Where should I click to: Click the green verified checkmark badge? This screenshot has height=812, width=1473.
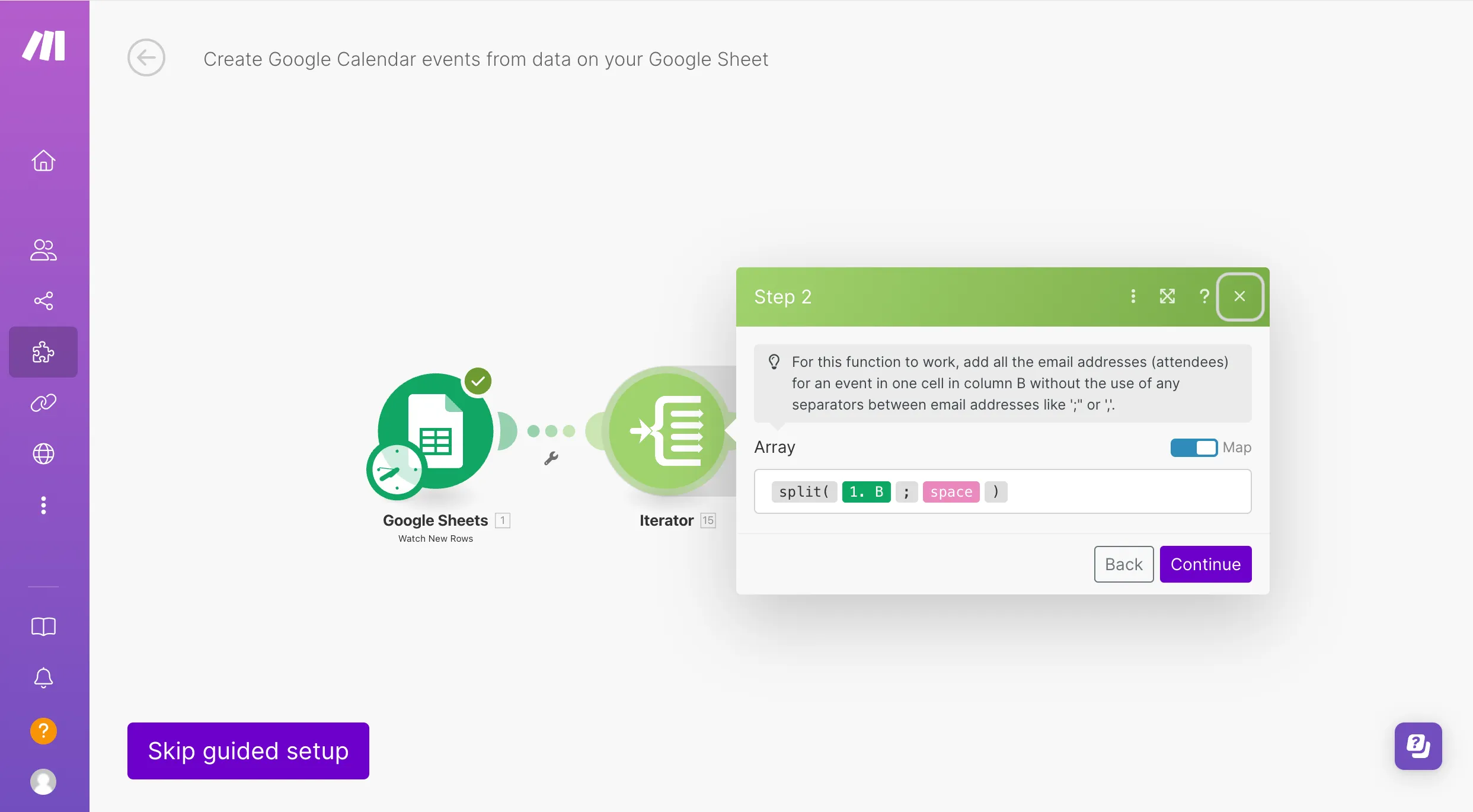478,381
